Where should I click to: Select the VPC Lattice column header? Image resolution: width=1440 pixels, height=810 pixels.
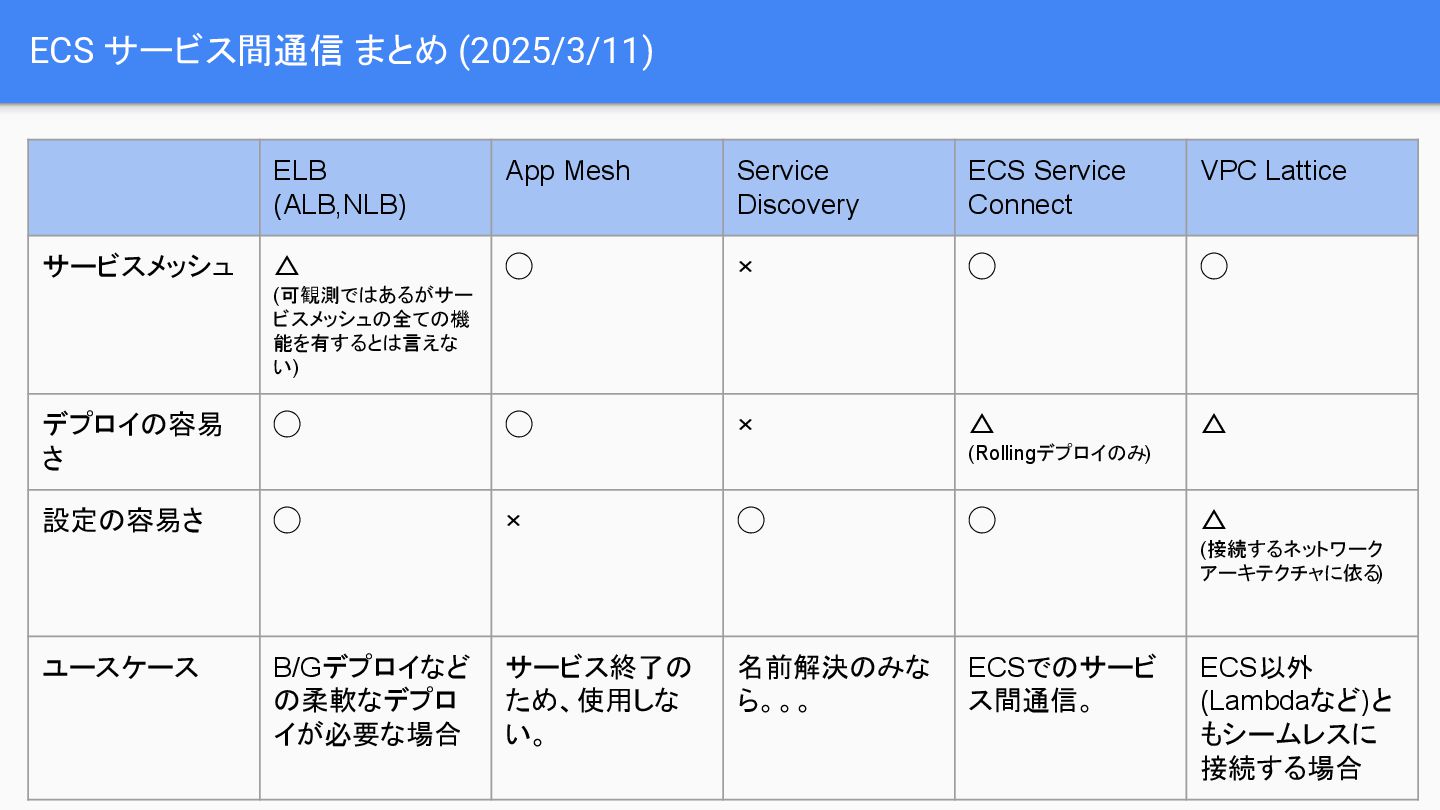[1302, 188]
